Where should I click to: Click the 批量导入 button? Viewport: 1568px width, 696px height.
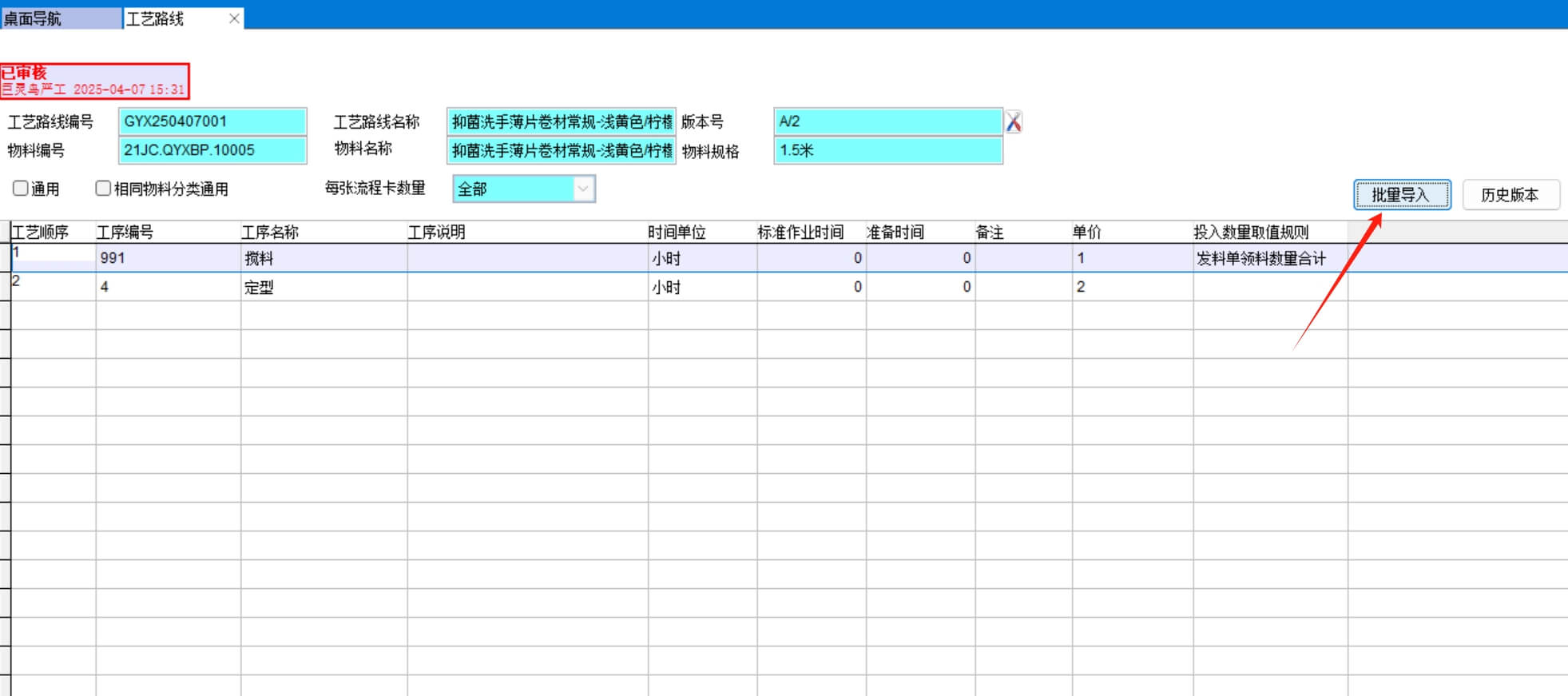1401,195
